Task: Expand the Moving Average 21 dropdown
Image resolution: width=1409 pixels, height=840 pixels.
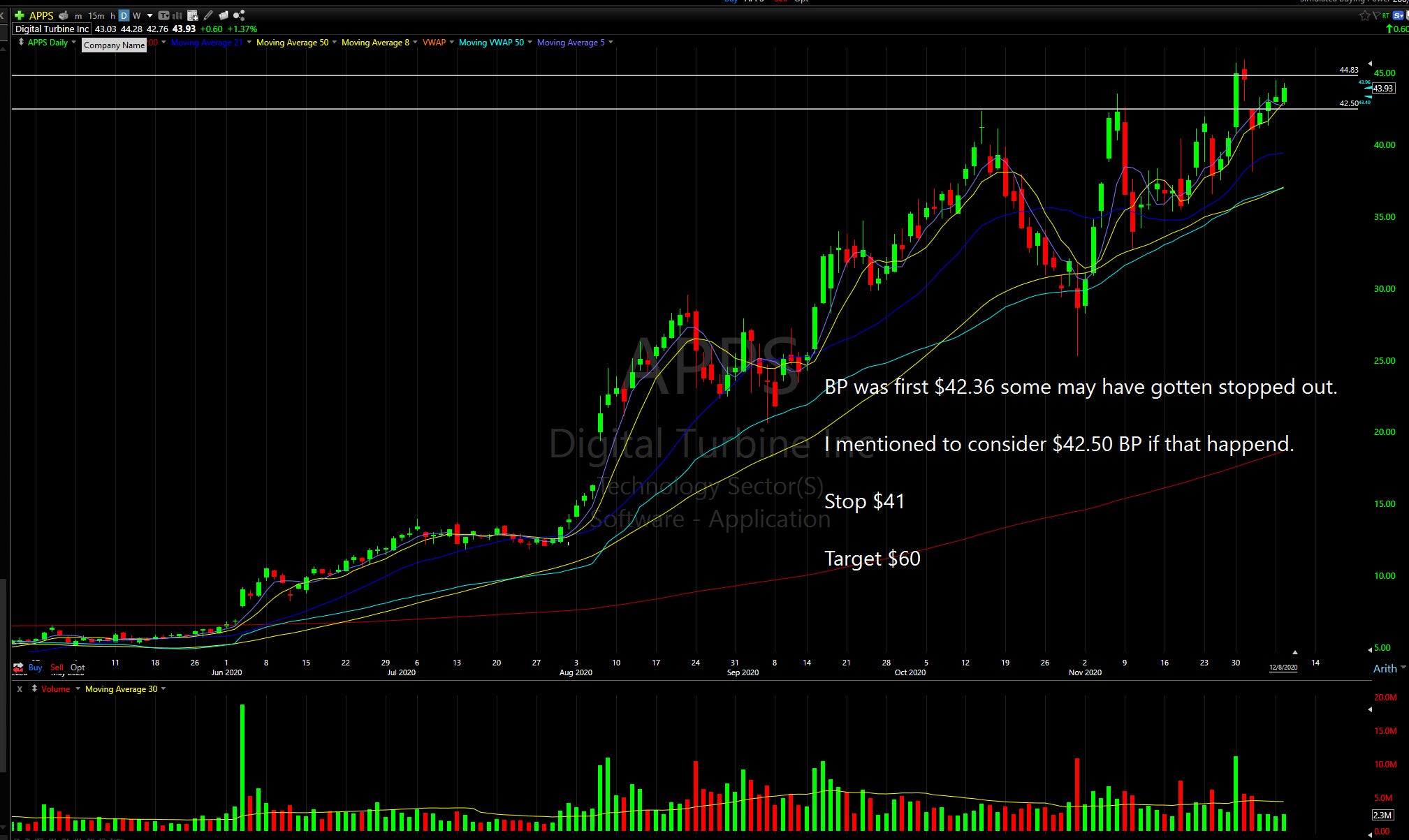Action: [249, 42]
